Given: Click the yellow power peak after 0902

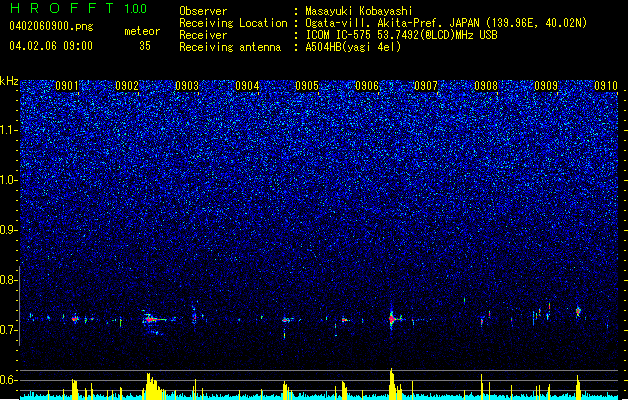Looking at the screenshot, I should 152,386.
